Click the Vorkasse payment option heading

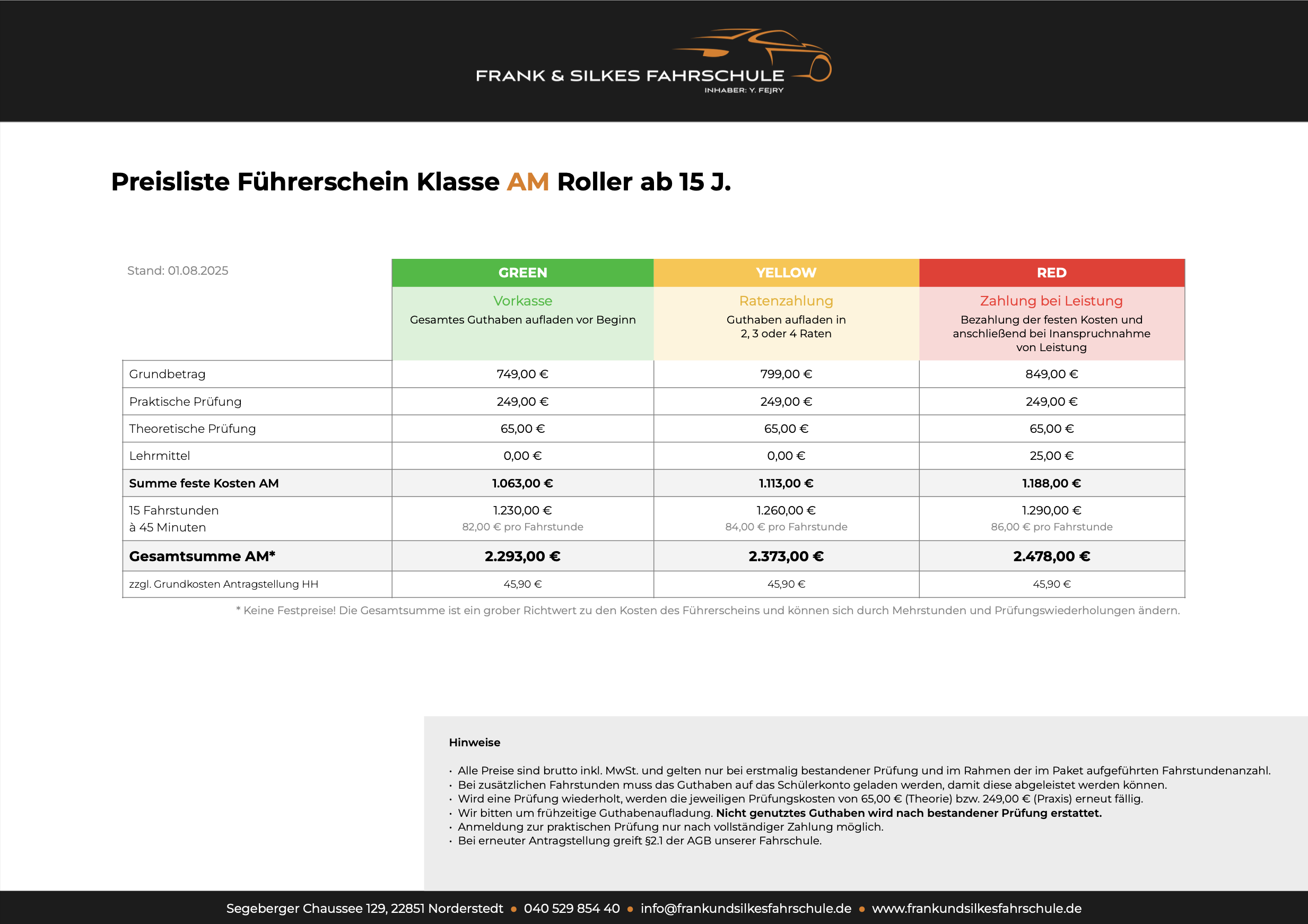coord(522,301)
